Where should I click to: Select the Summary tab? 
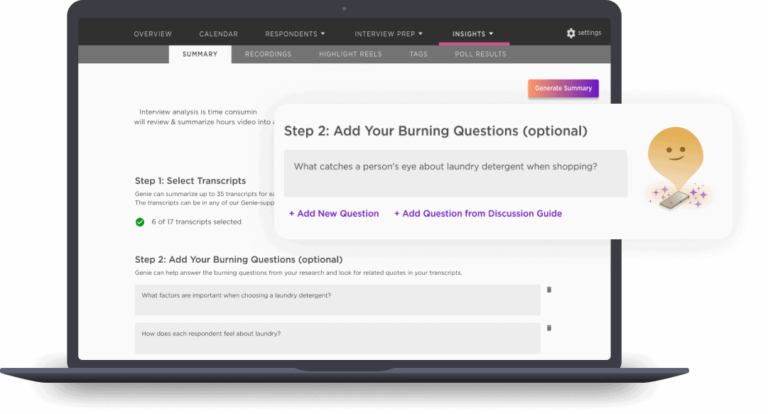pyautogui.click(x=200, y=54)
